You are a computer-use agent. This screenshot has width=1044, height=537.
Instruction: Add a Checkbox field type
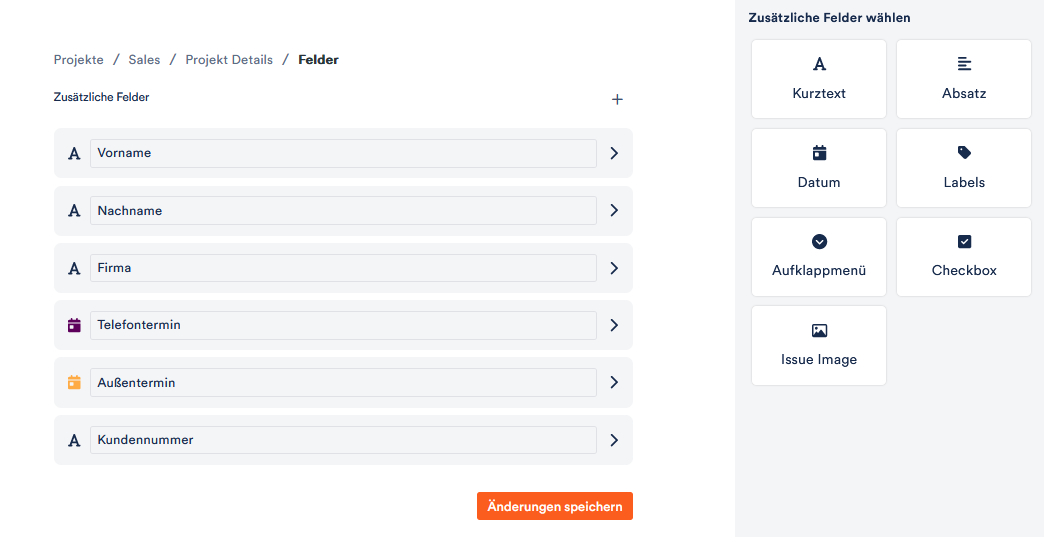point(963,257)
